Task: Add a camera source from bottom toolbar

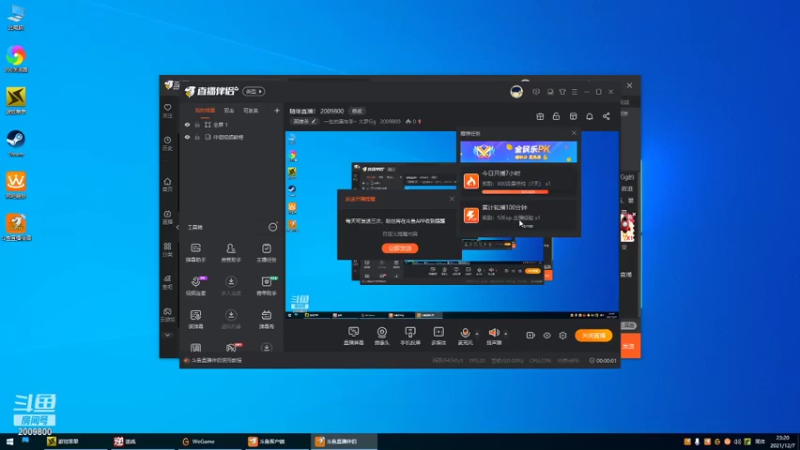Action: [382, 336]
